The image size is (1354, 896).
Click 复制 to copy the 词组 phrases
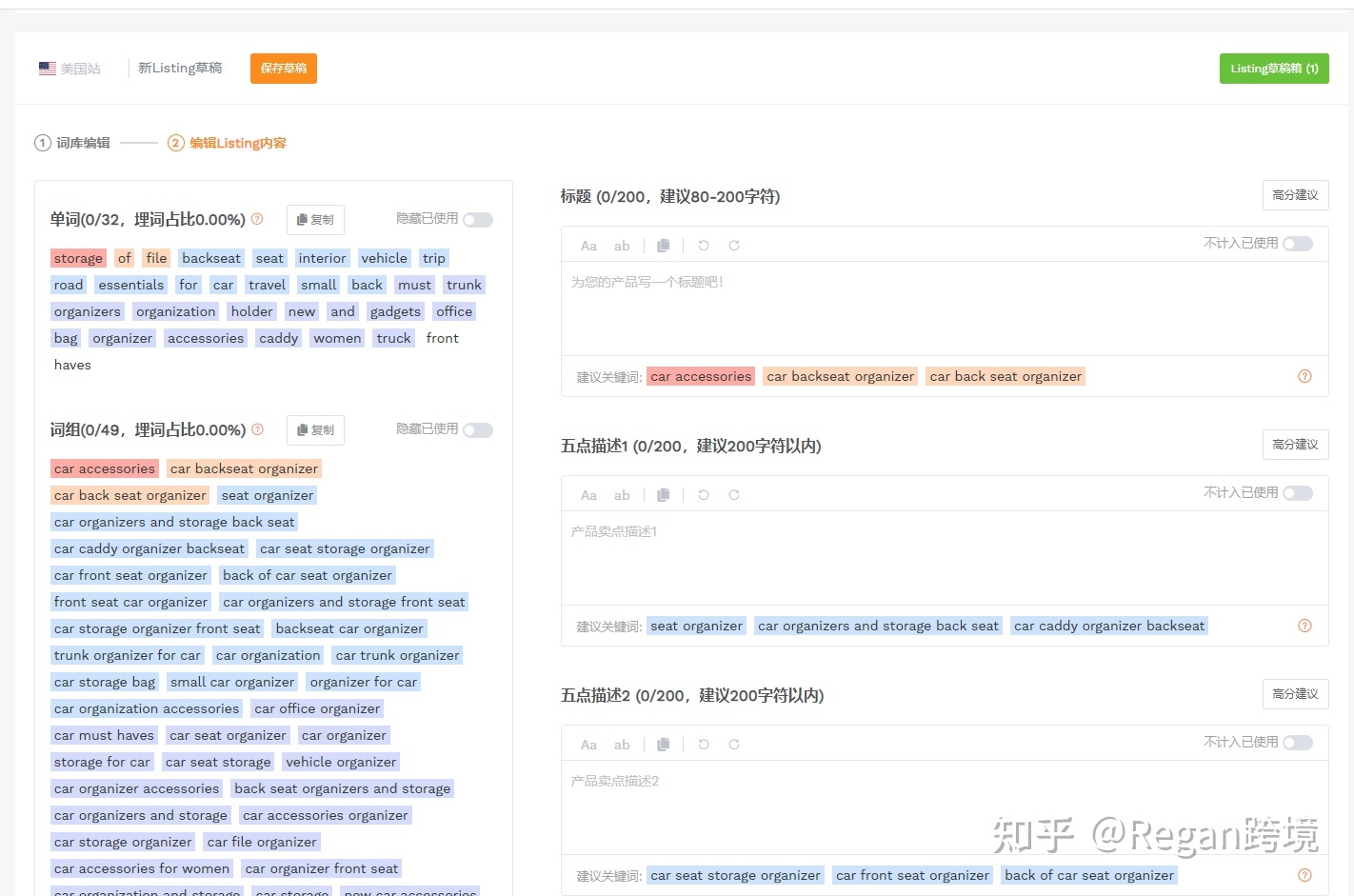pos(315,429)
